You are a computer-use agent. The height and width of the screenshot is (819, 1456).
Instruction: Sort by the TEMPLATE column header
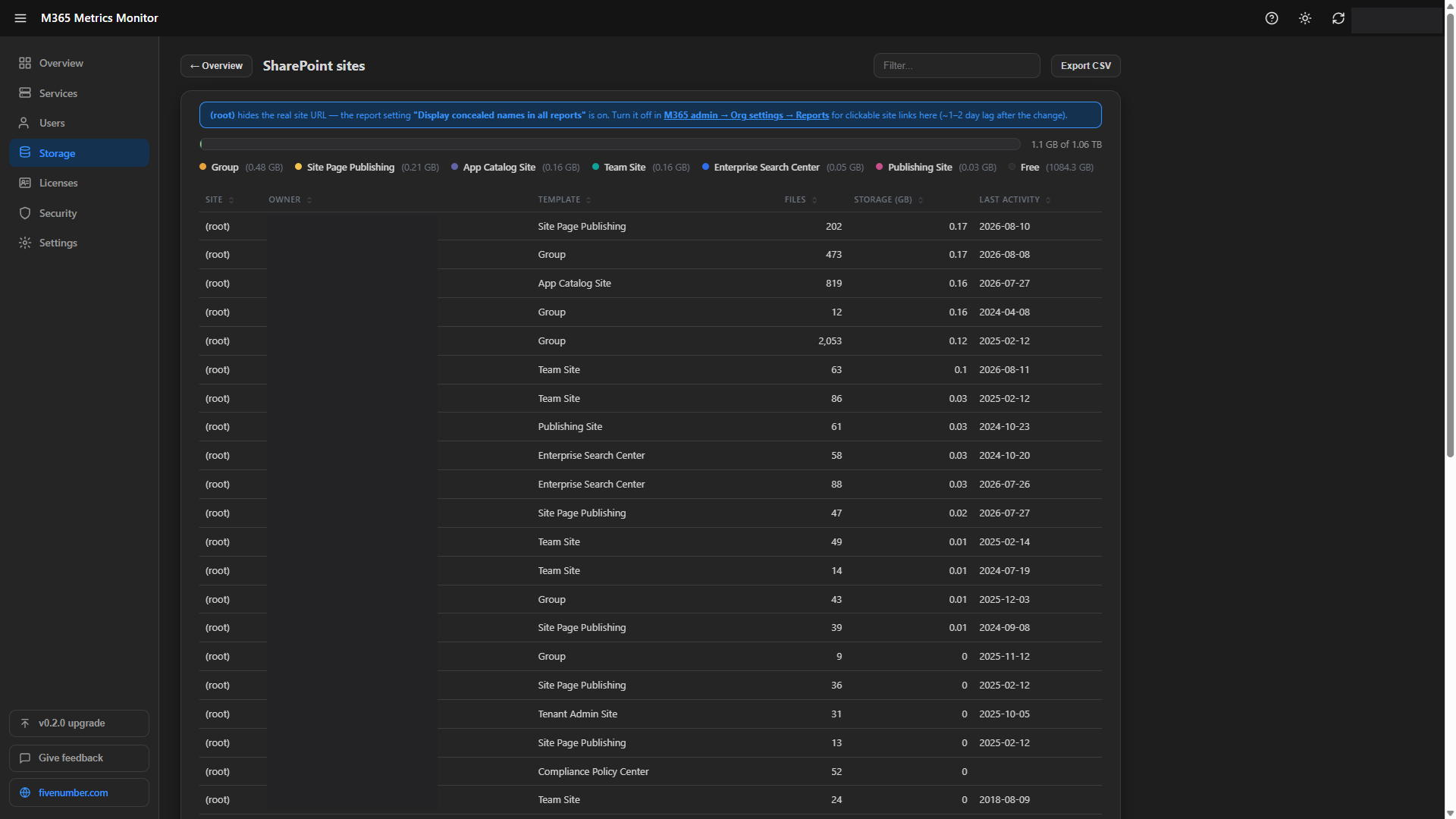564,199
